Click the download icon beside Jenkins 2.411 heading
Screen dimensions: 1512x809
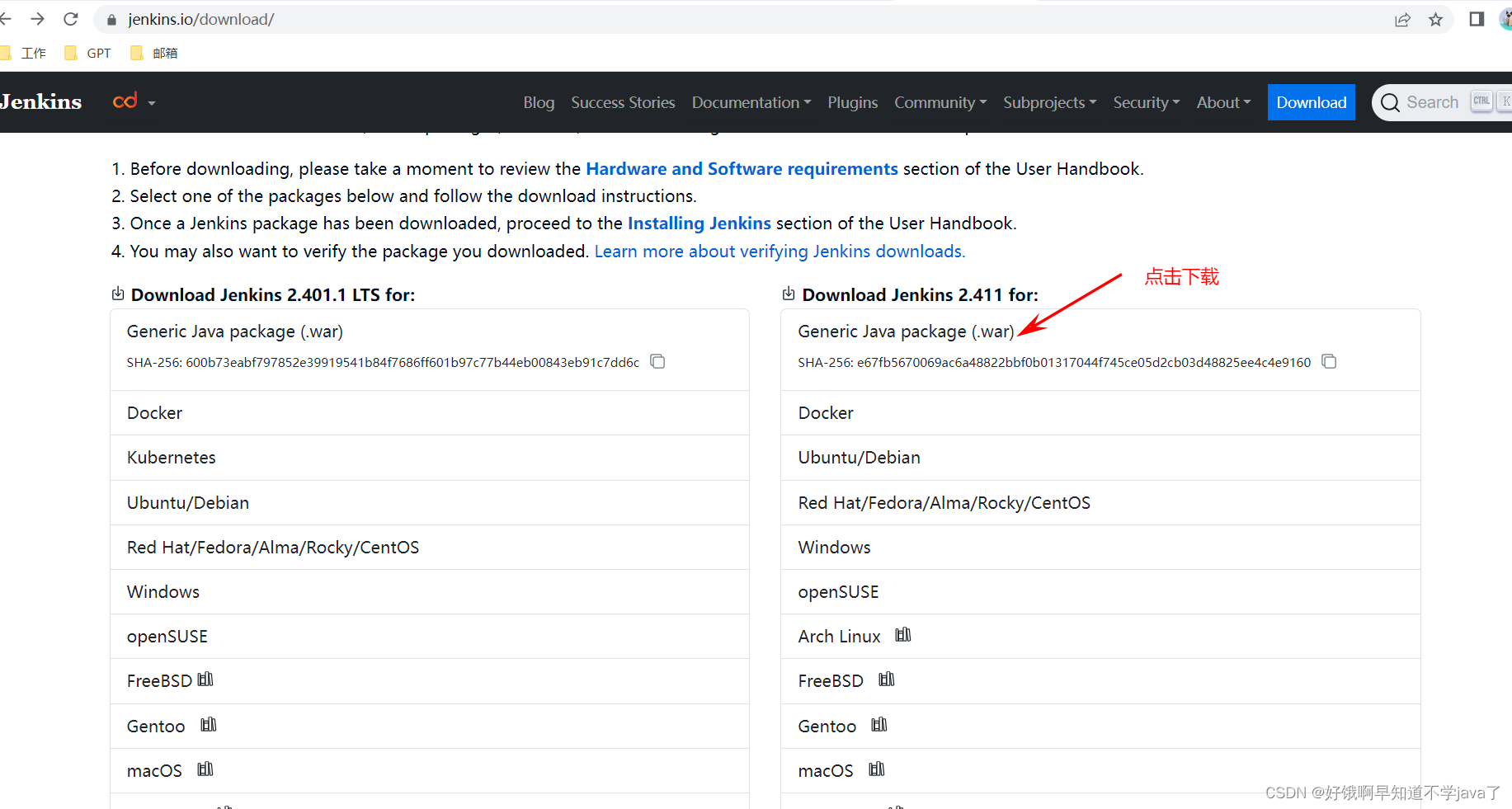coord(789,294)
